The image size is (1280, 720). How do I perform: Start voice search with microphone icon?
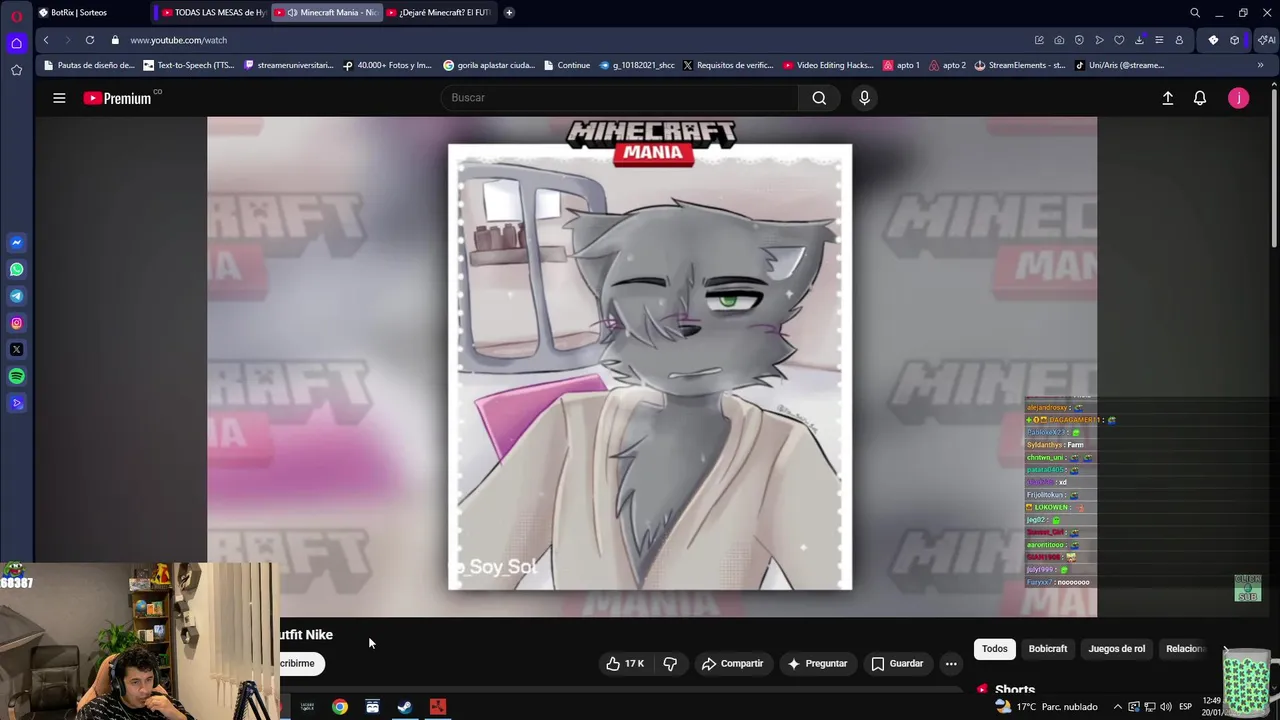(x=865, y=98)
